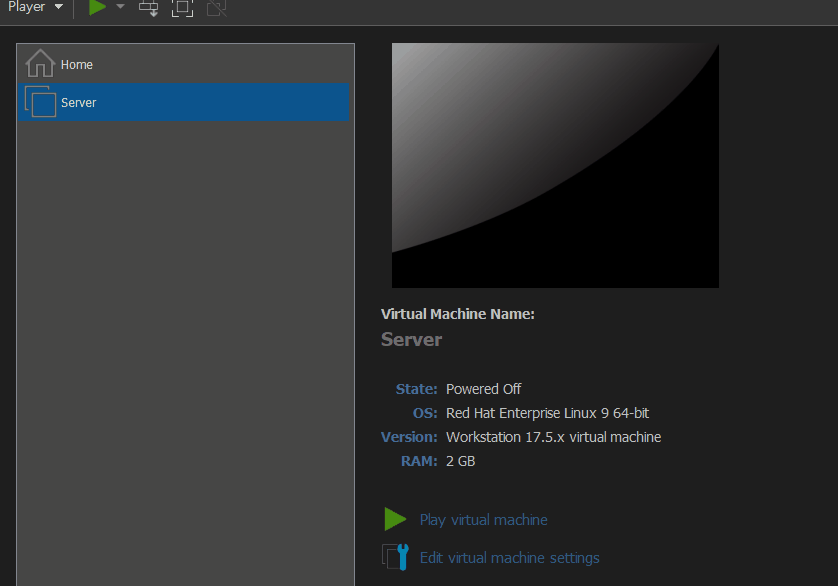
Task: Click the Virtual Machine Name label
Action: coord(457,314)
